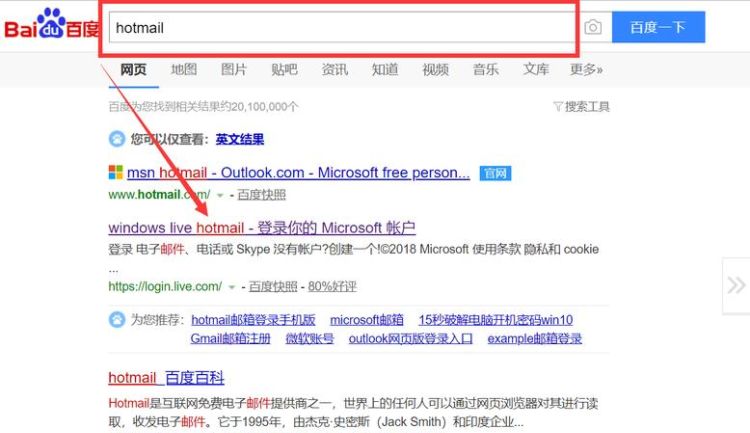Click paw icon next to 您可以仅查看
Screen dimensions: 750x433
coord(117,139)
